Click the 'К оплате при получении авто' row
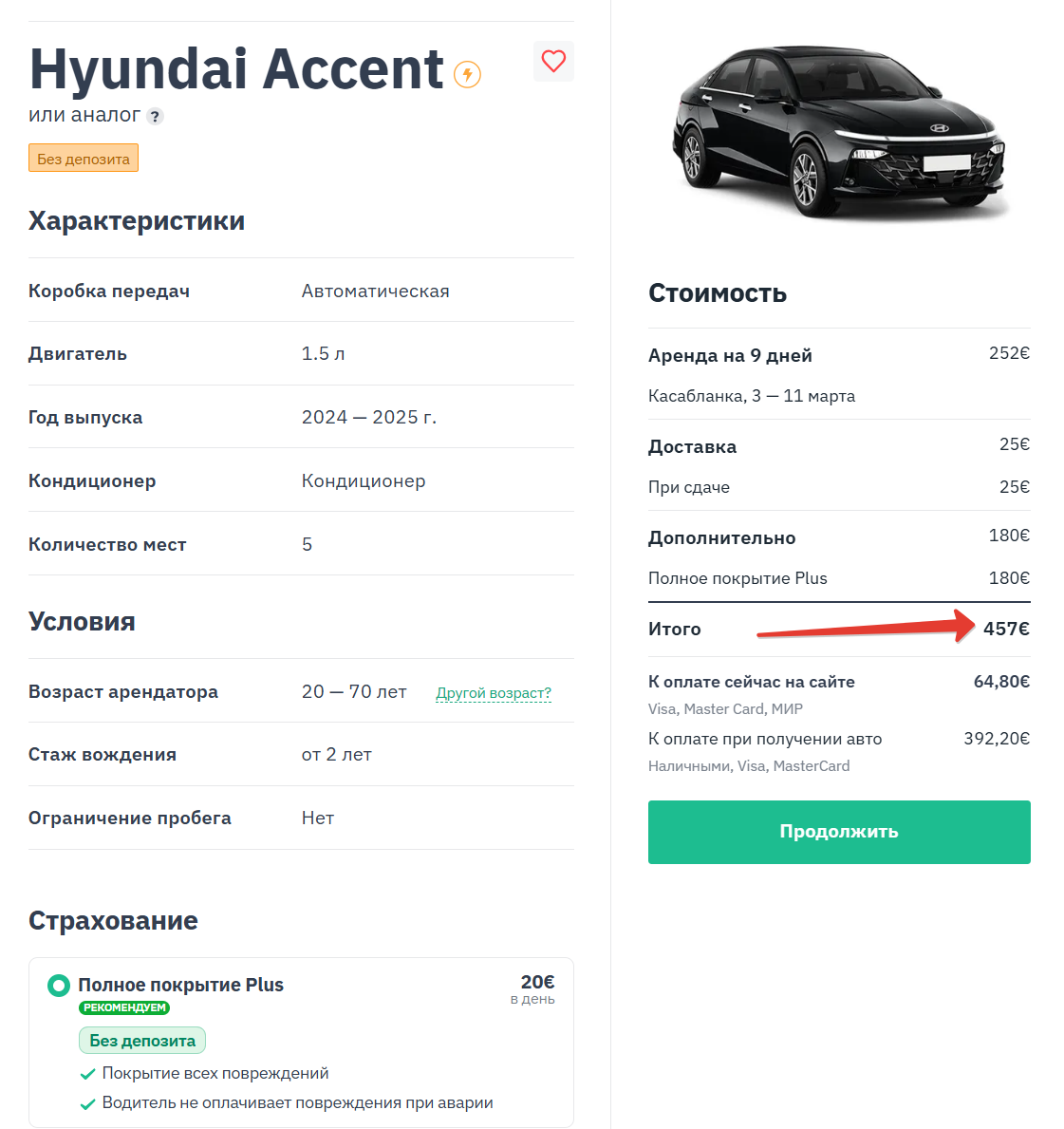 pos(765,739)
